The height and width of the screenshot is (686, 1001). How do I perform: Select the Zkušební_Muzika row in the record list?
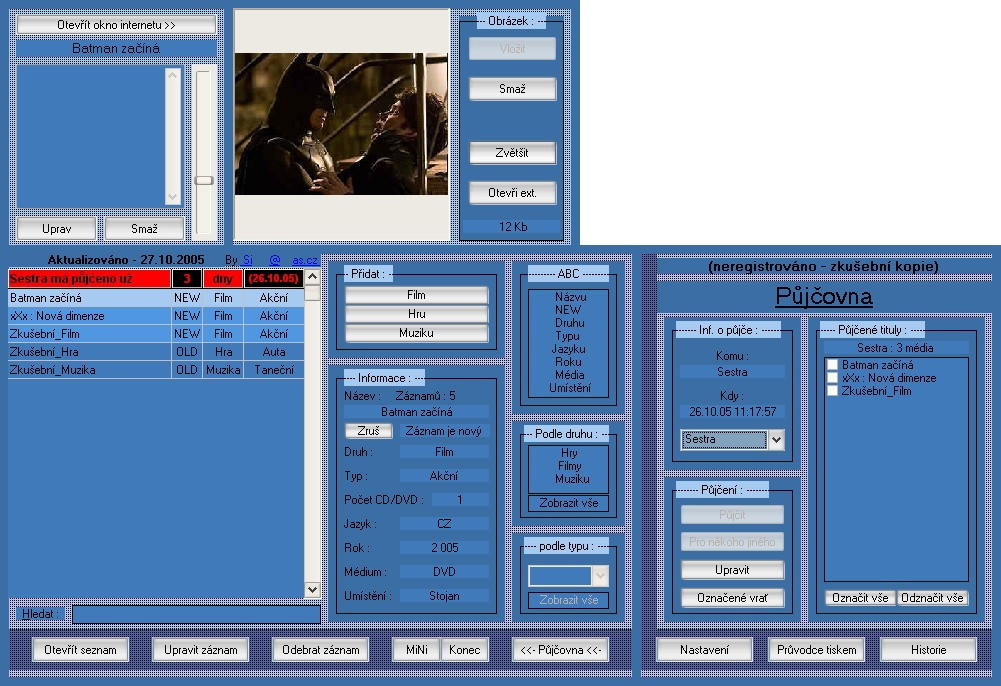[x=156, y=369]
